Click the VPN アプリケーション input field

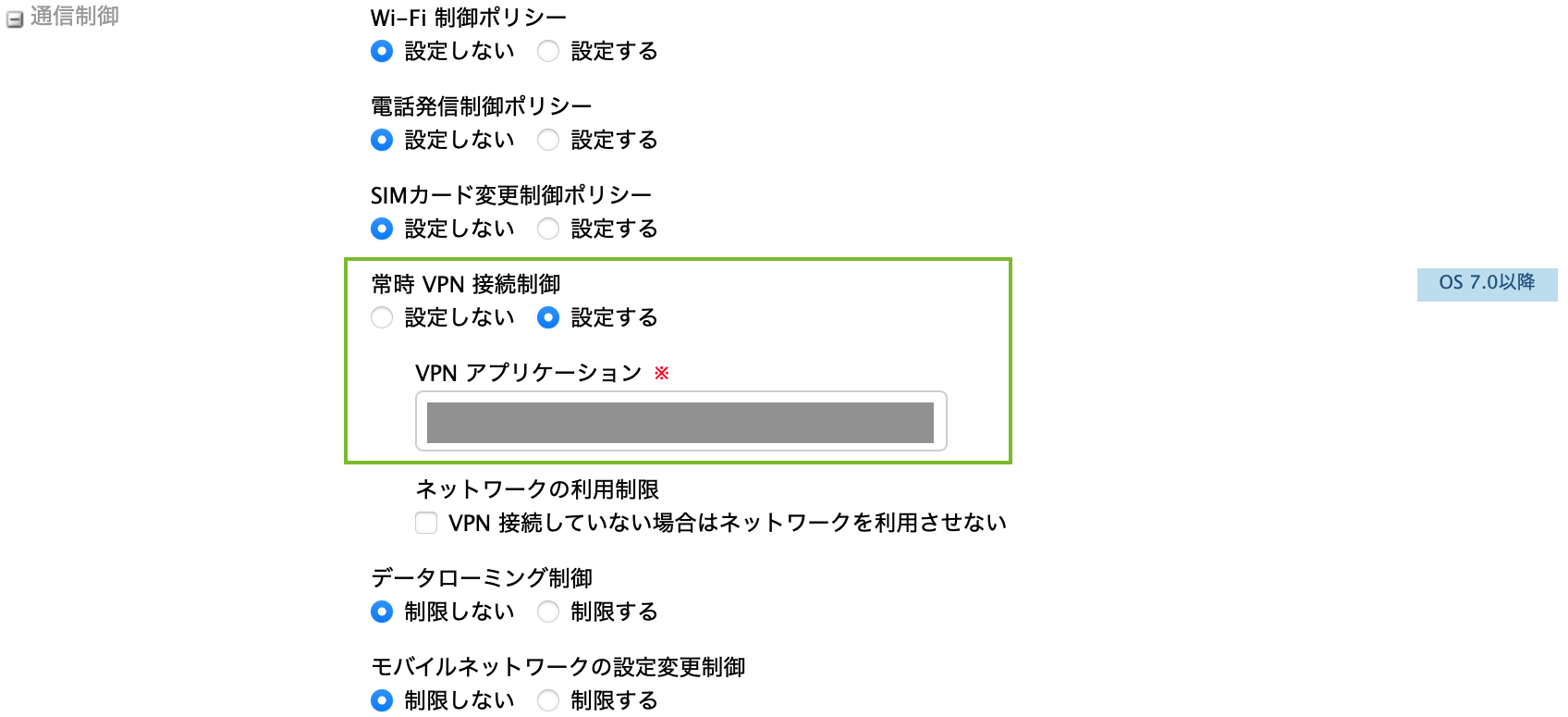680,422
